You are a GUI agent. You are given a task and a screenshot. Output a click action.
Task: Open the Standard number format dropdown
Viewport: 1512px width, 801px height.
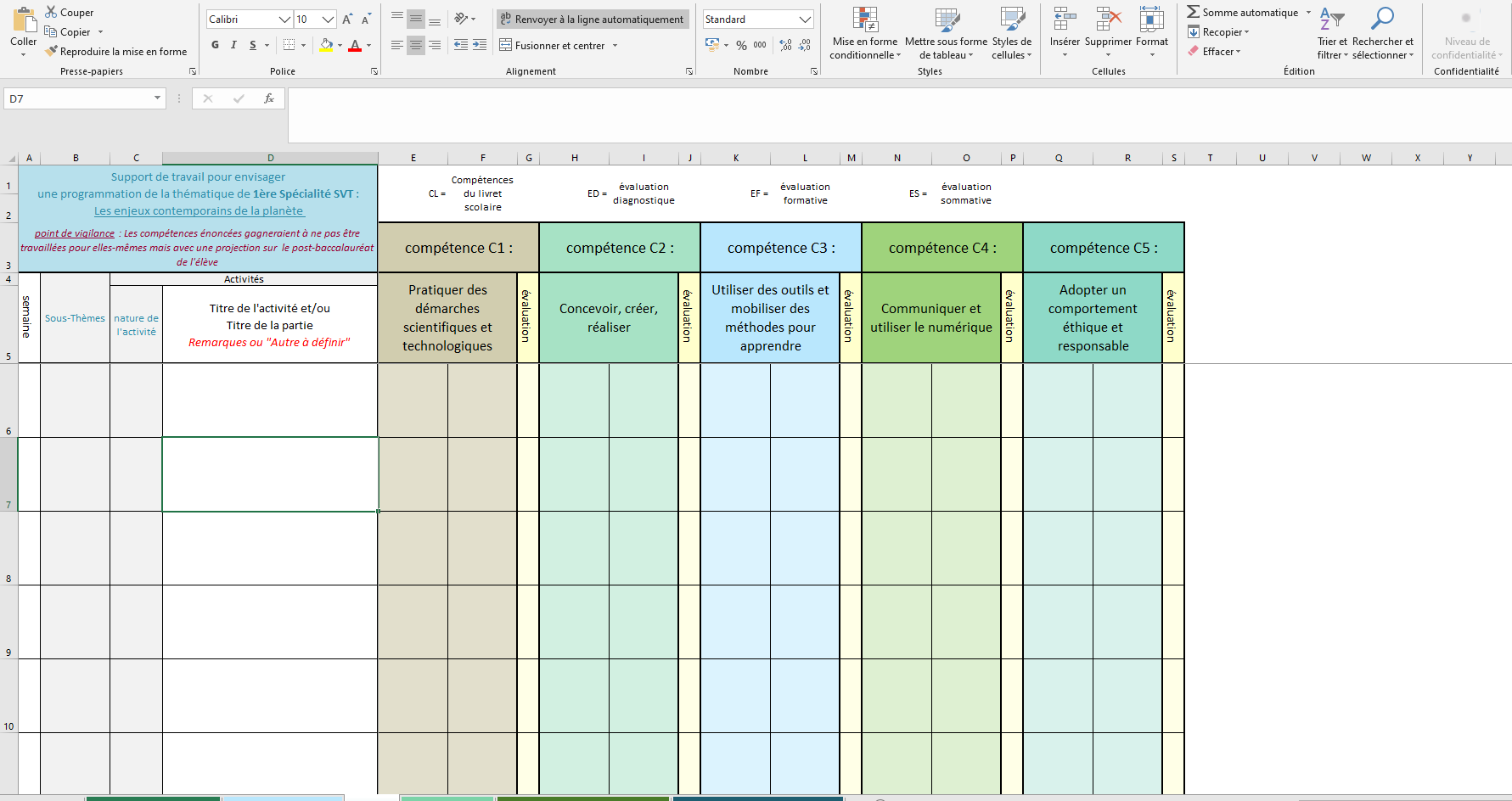tap(805, 20)
